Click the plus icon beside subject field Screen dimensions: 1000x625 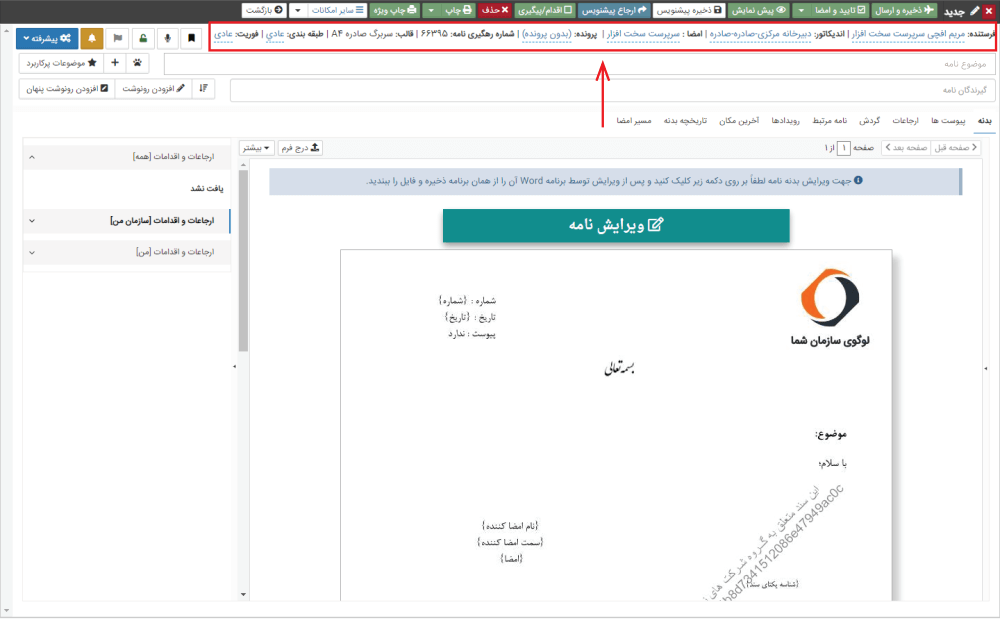coord(115,62)
